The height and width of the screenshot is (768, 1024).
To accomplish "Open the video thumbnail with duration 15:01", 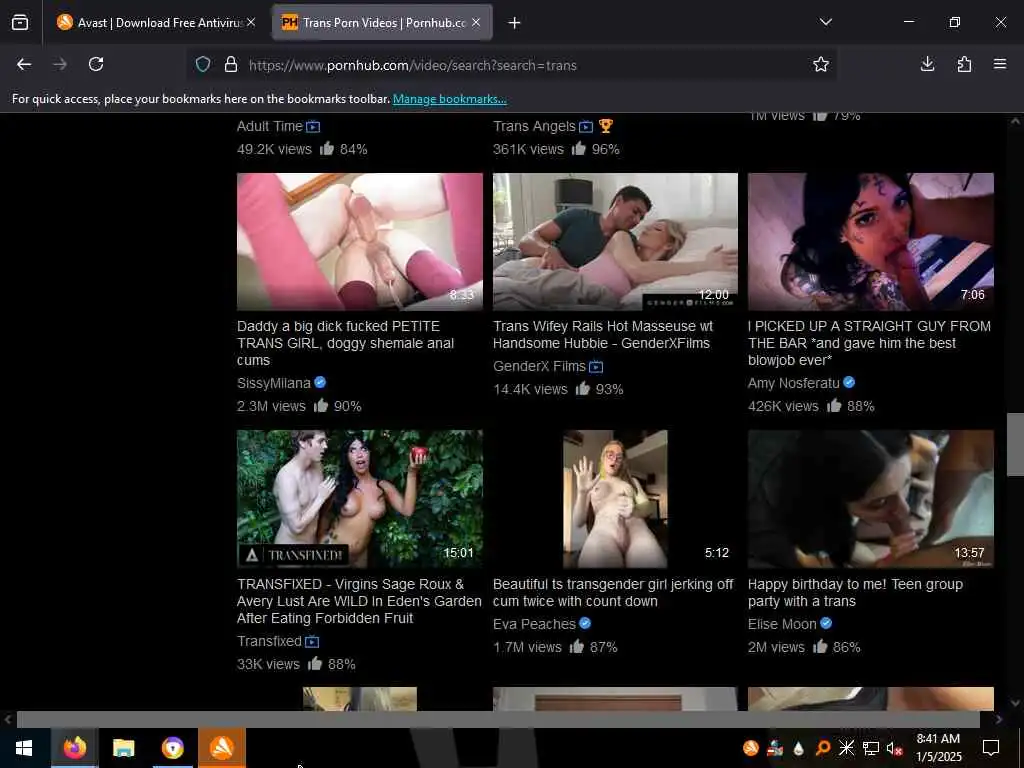I will tap(360, 499).
